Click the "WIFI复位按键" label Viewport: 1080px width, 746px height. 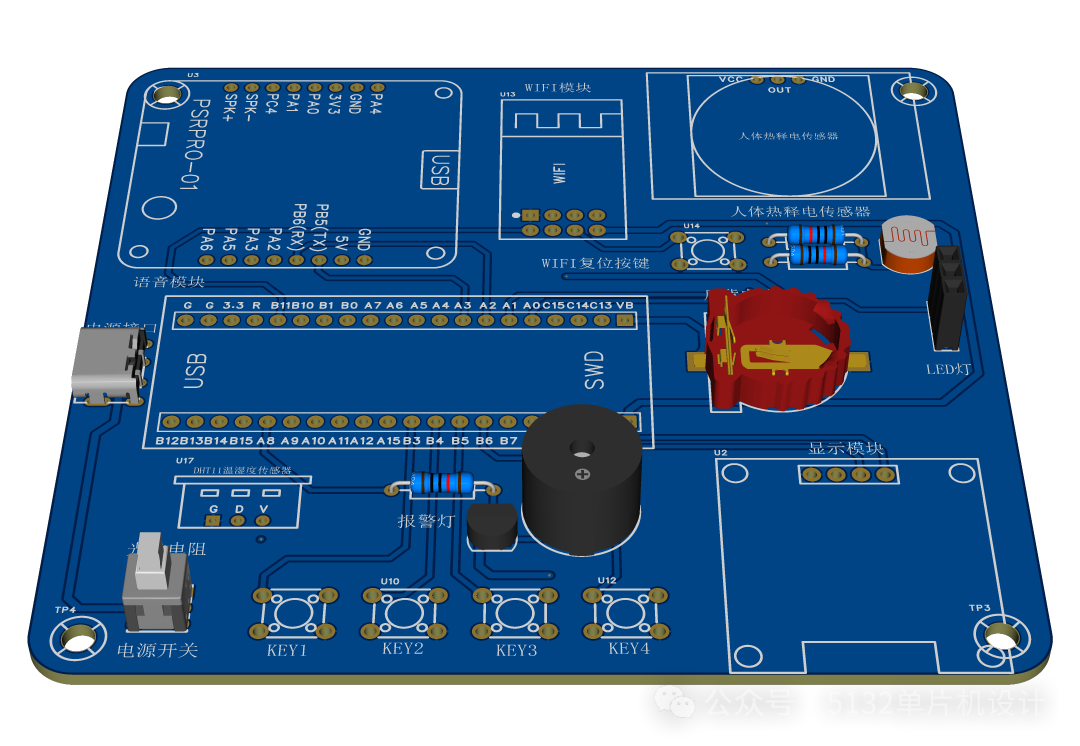point(595,263)
